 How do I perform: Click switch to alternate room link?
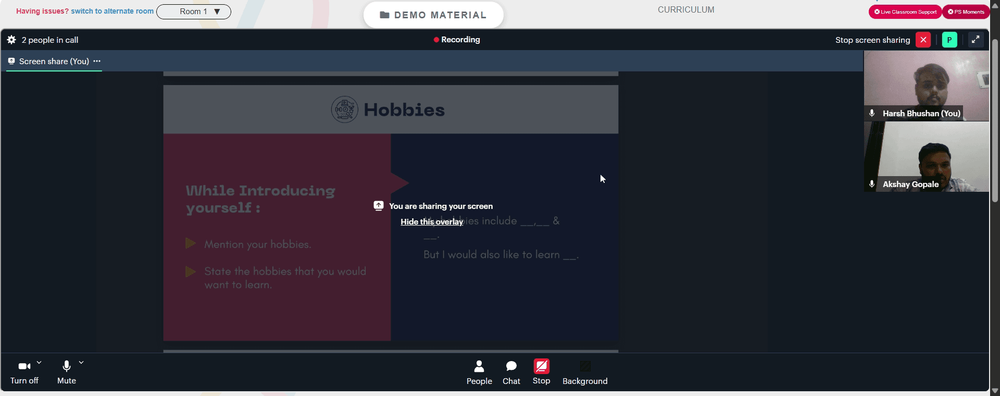point(112,11)
